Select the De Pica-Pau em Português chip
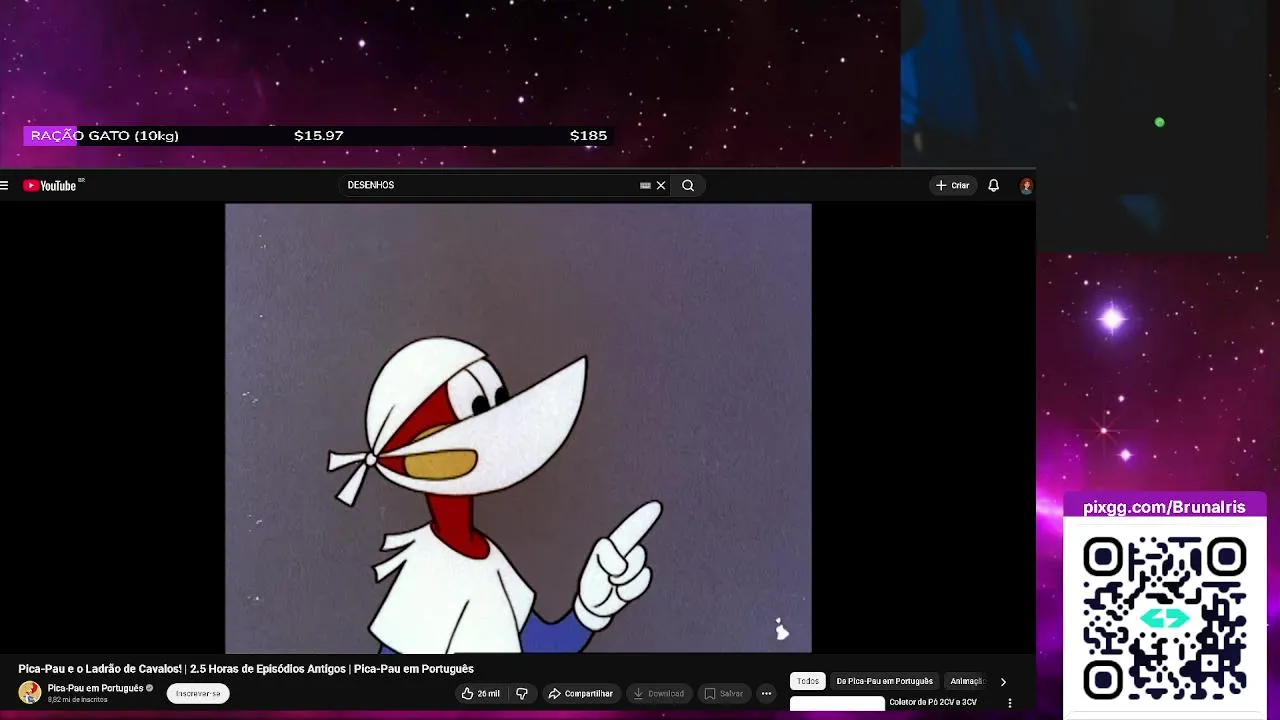Viewport: 1280px width, 720px height. pos(884,681)
